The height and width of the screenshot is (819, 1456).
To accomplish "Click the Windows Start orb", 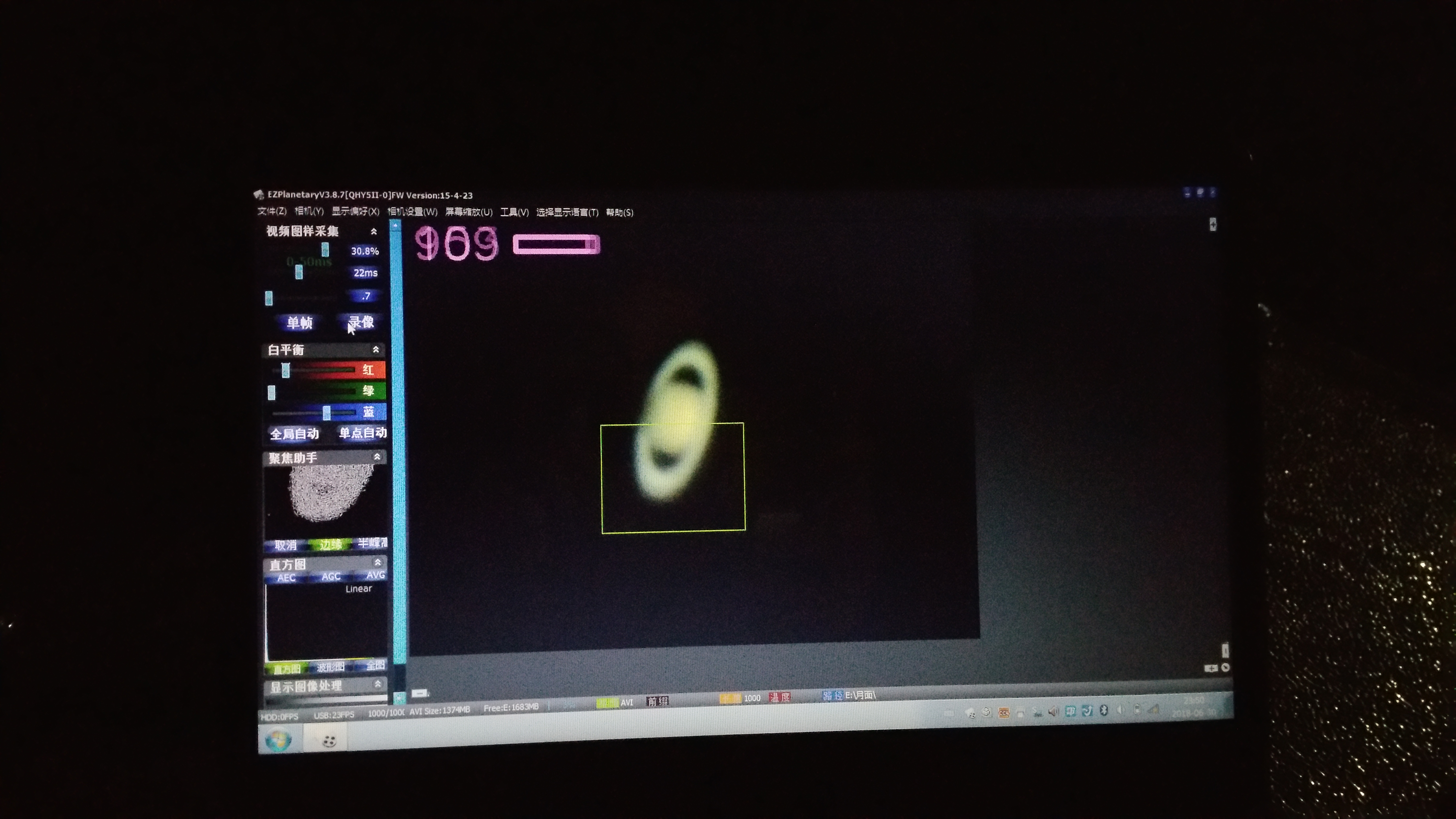I will (x=278, y=740).
